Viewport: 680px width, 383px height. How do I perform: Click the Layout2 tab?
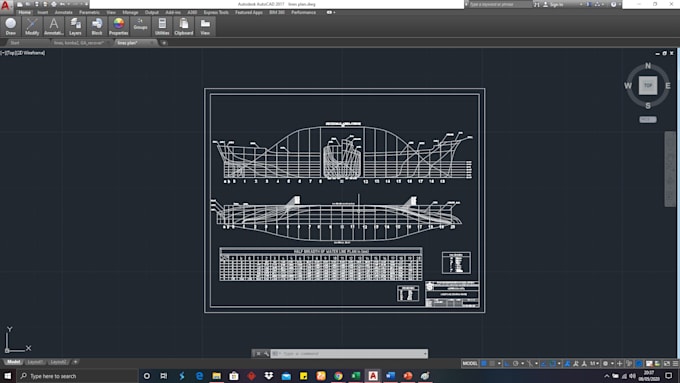click(x=58, y=362)
